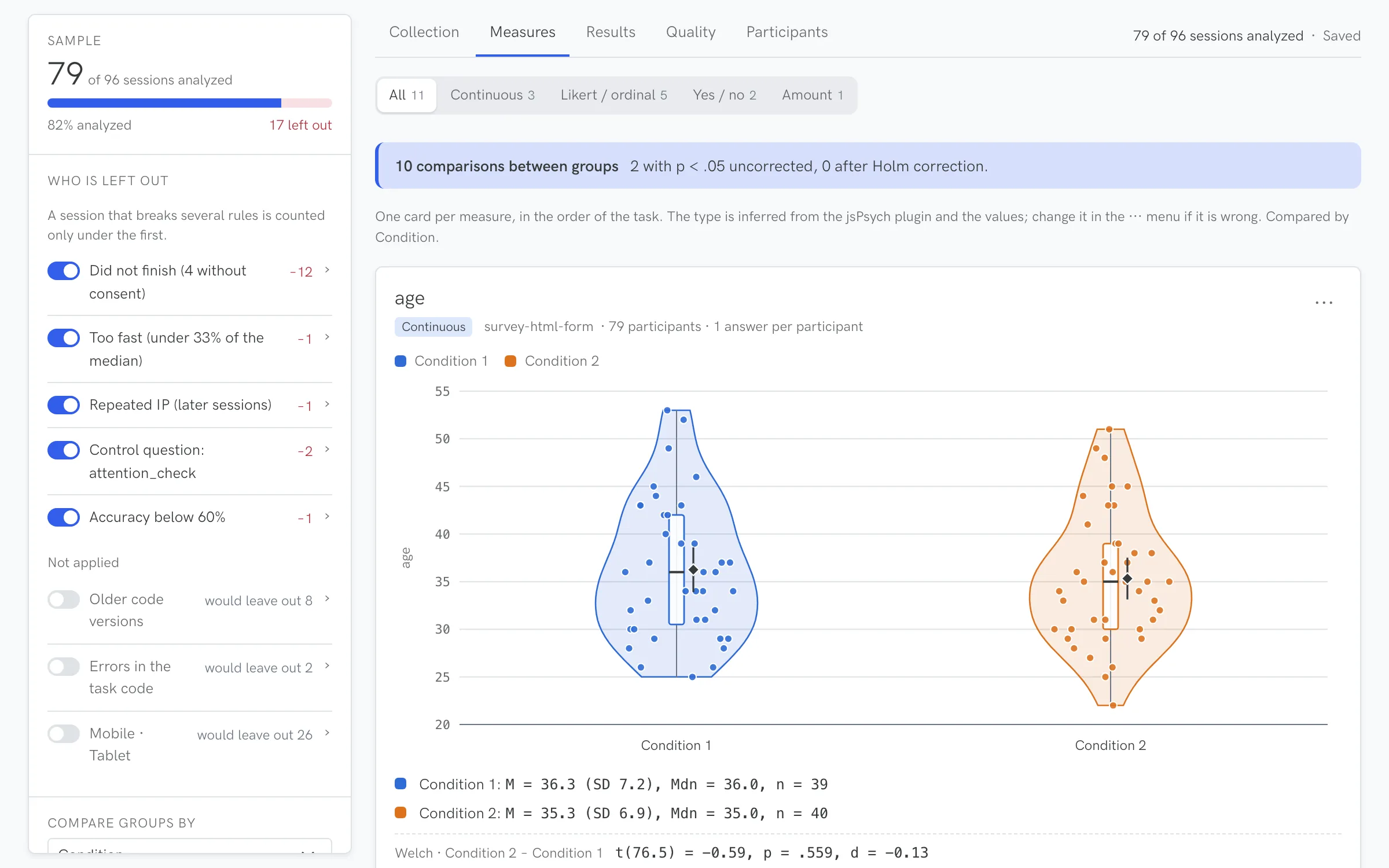Image resolution: width=1389 pixels, height=868 pixels.
Task: Click the 'Saved' status text
Action: (x=1342, y=36)
